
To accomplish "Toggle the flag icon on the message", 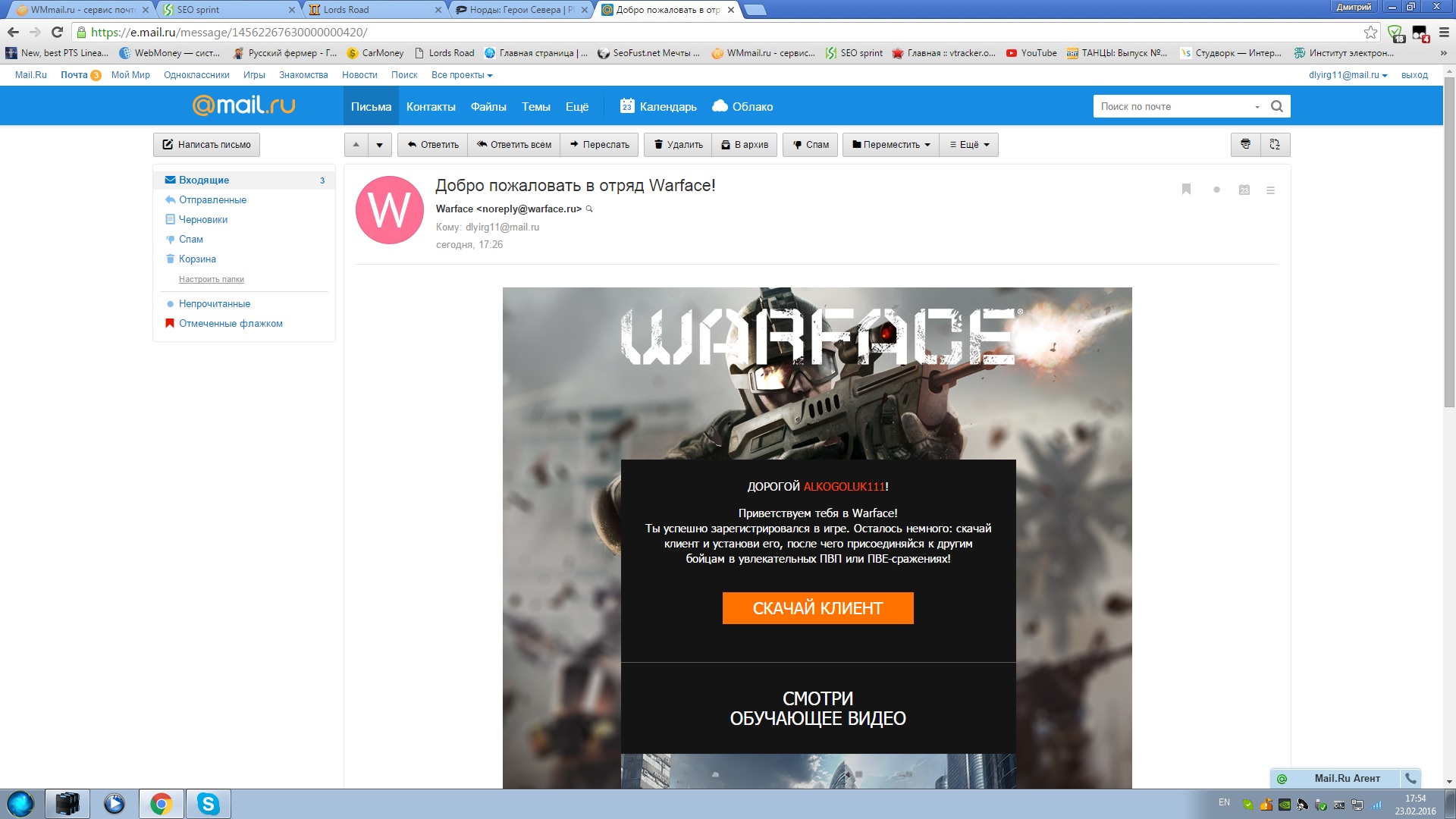I will pos(1186,190).
